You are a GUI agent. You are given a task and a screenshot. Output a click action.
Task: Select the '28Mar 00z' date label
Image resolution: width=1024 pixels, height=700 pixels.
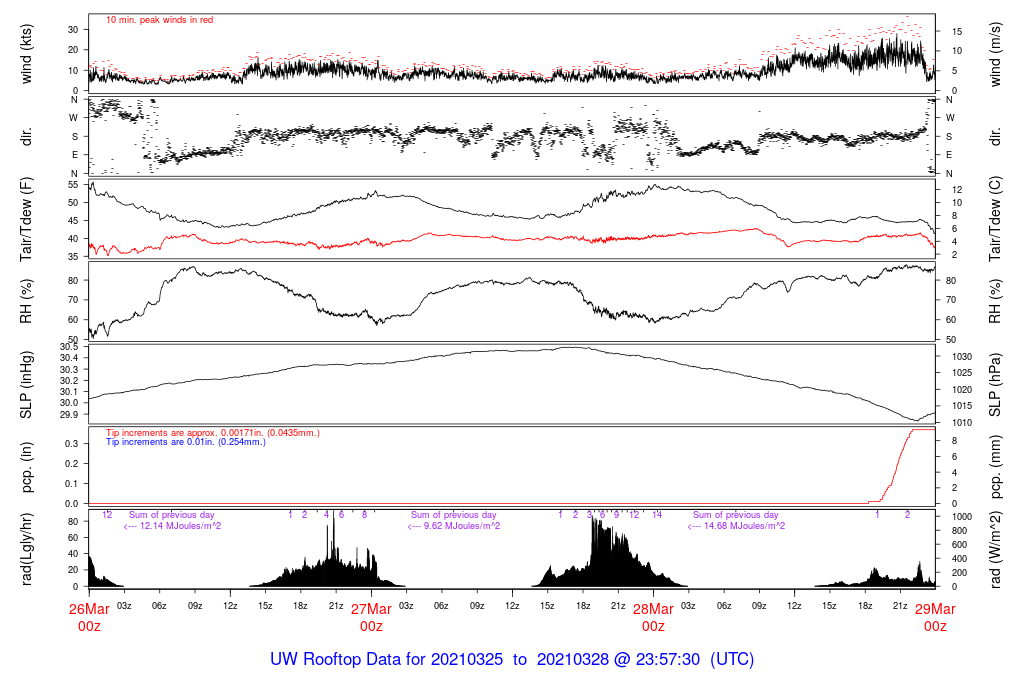pos(653,618)
